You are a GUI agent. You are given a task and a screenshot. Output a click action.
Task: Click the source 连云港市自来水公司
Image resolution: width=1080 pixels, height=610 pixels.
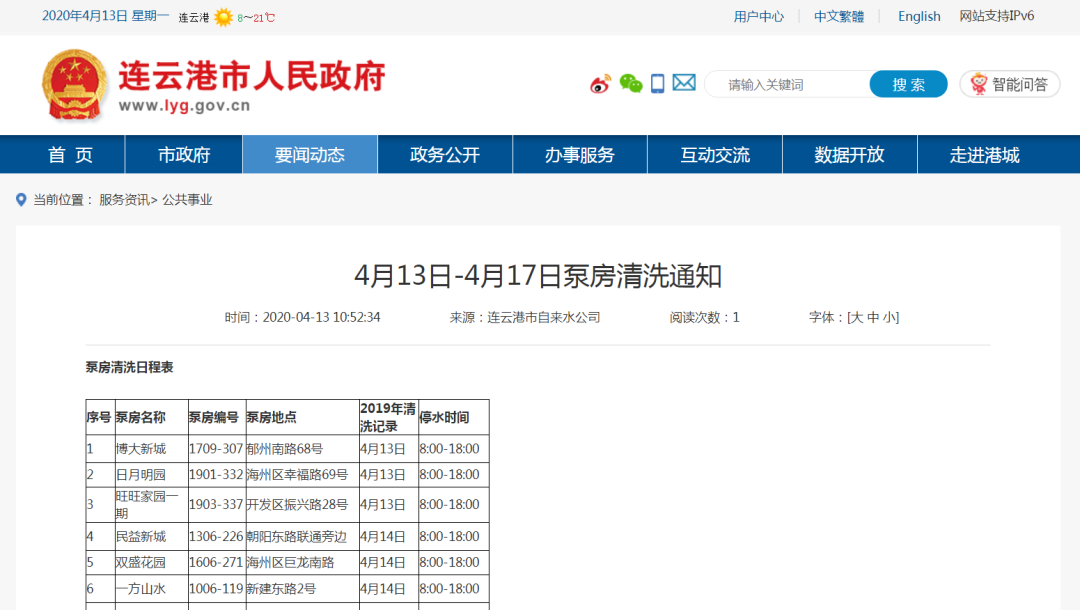click(x=544, y=317)
